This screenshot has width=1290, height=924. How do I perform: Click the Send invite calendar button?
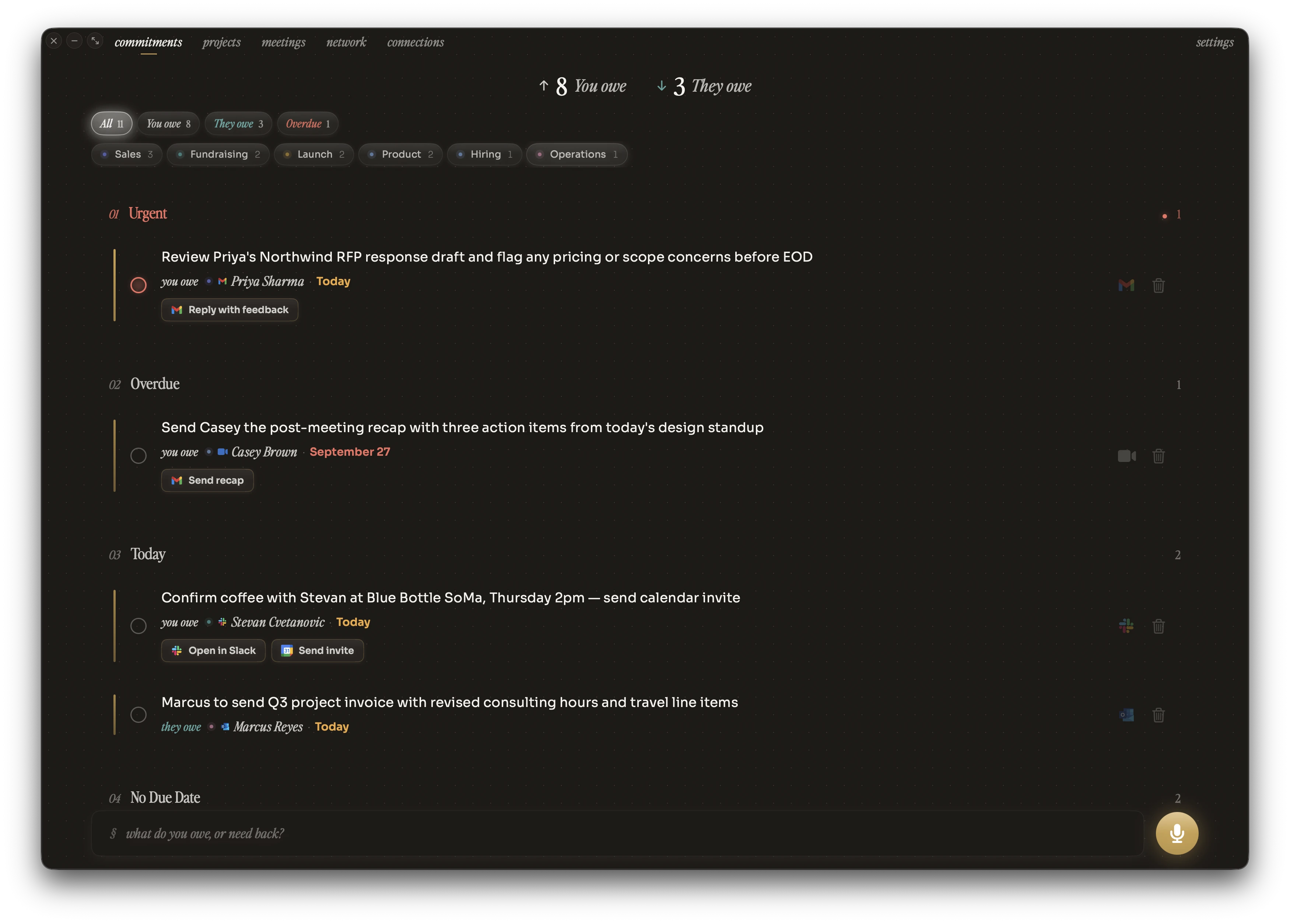click(x=318, y=651)
